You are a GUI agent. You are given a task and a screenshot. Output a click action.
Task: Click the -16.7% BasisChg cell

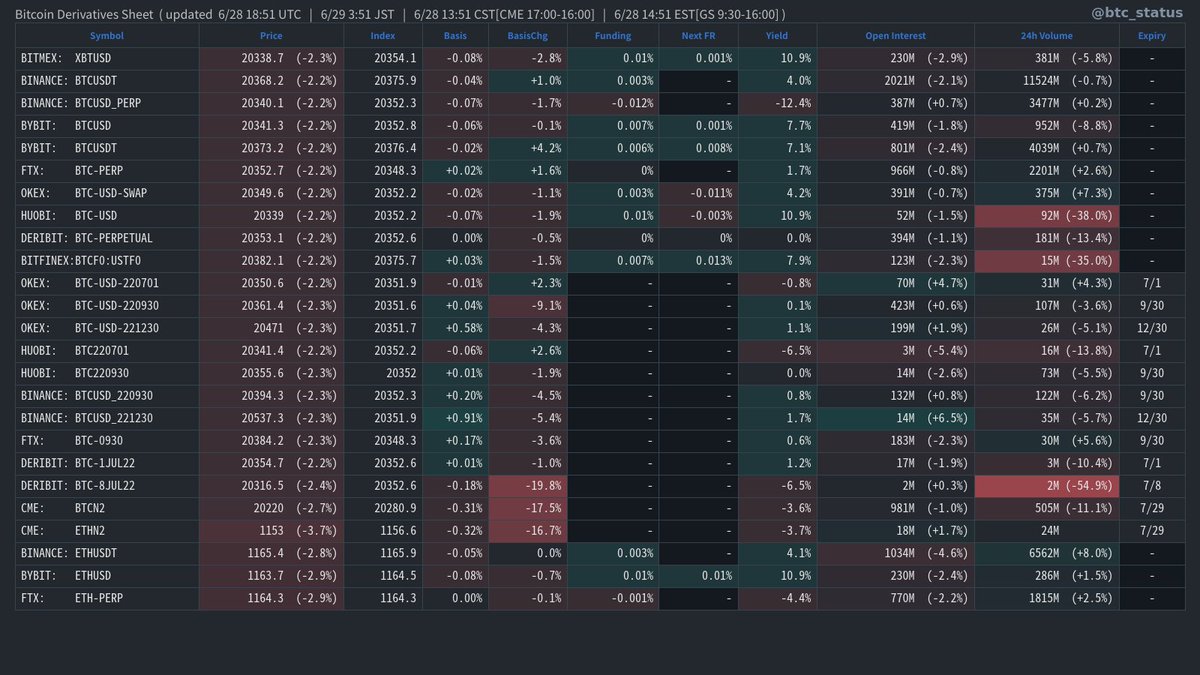point(527,530)
